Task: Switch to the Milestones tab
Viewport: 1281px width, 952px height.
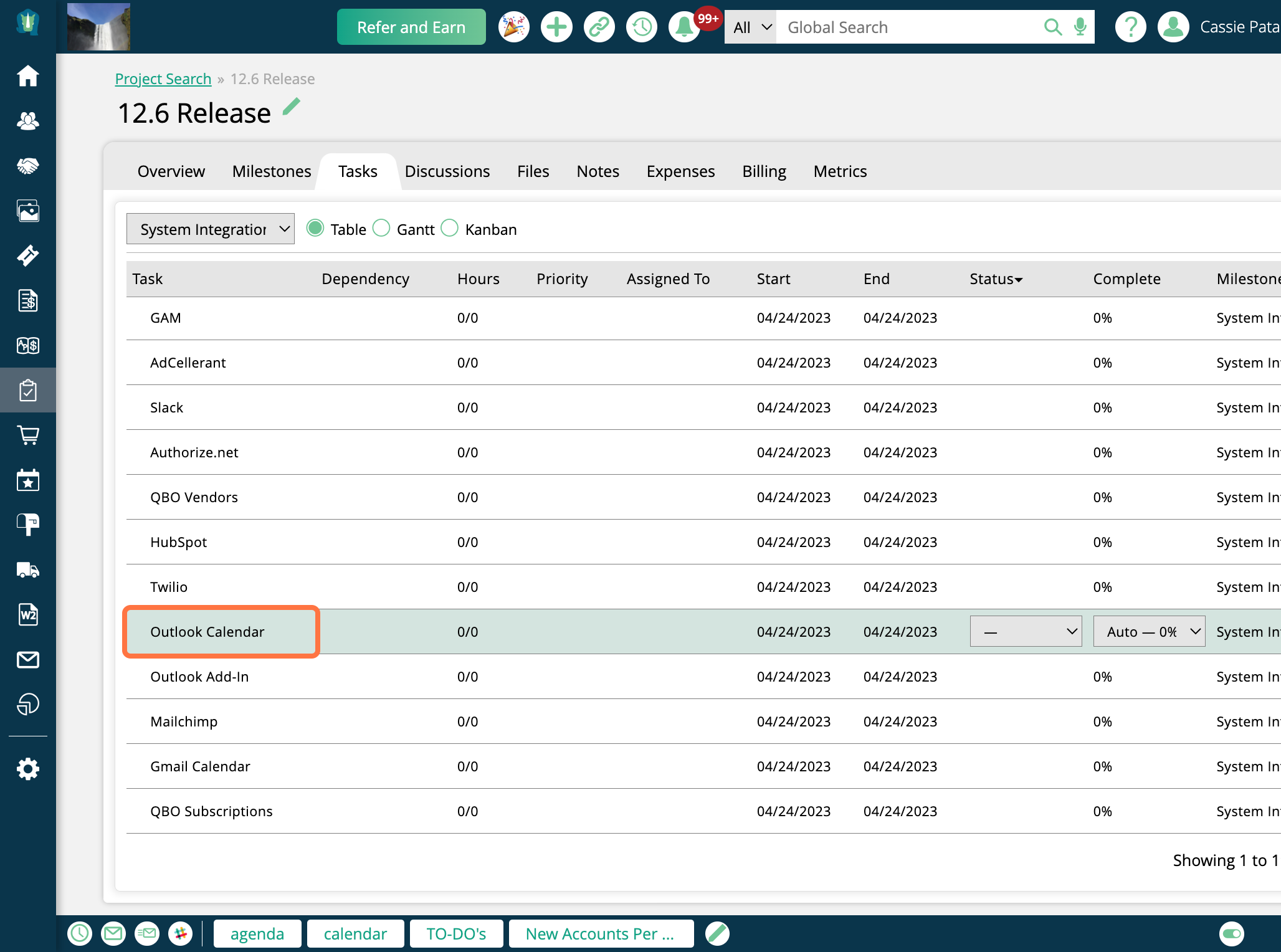Action: point(272,170)
